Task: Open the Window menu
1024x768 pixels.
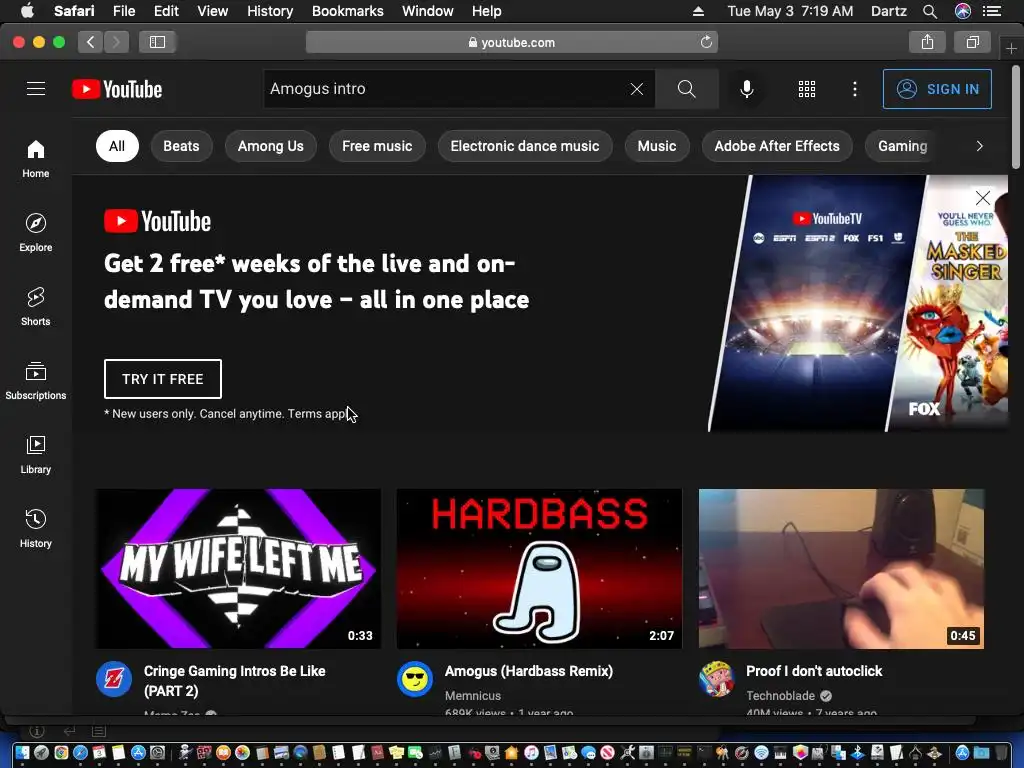Action: pos(428,11)
